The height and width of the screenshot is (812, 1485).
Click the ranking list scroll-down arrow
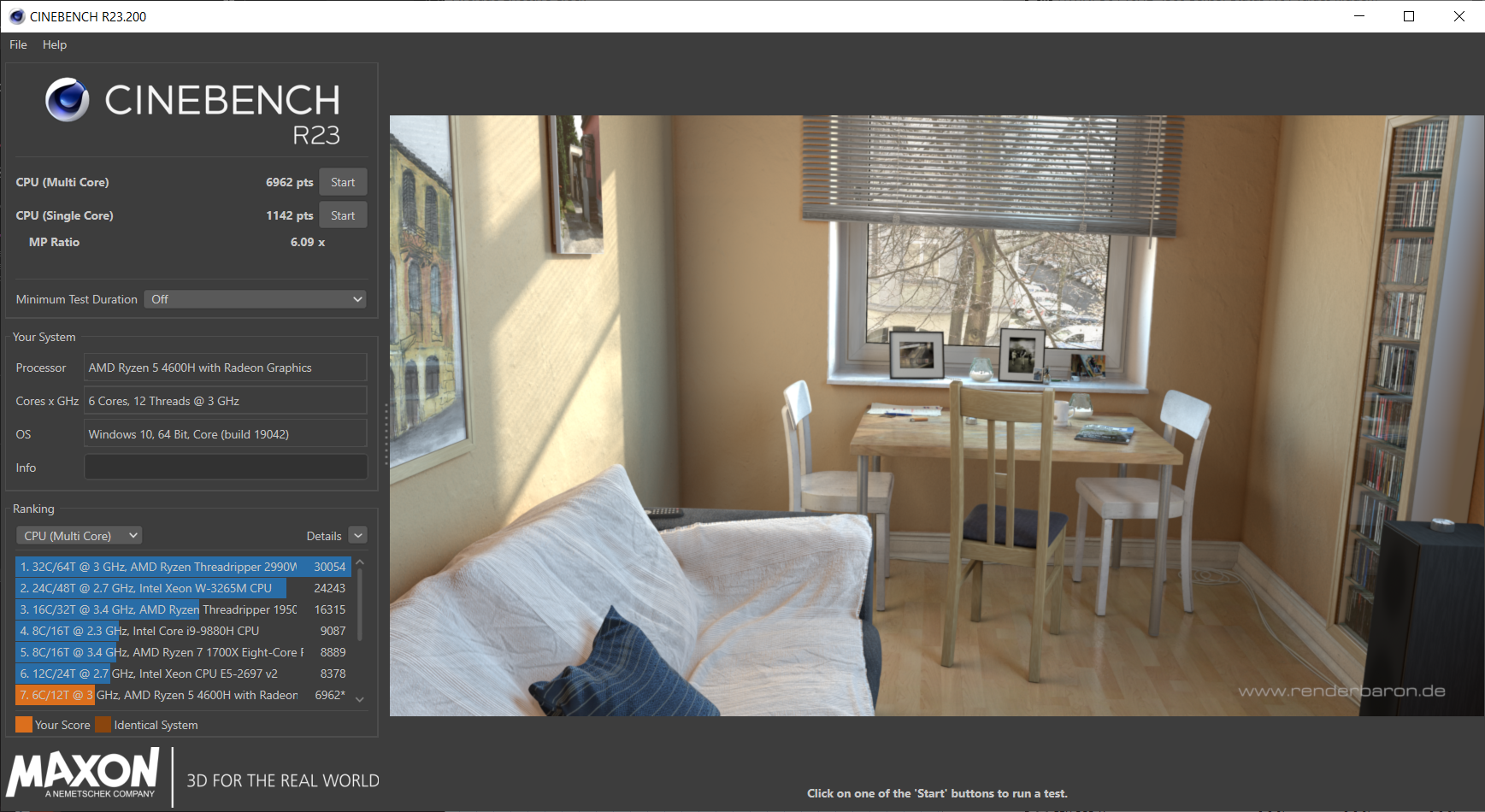tap(360, 699)
